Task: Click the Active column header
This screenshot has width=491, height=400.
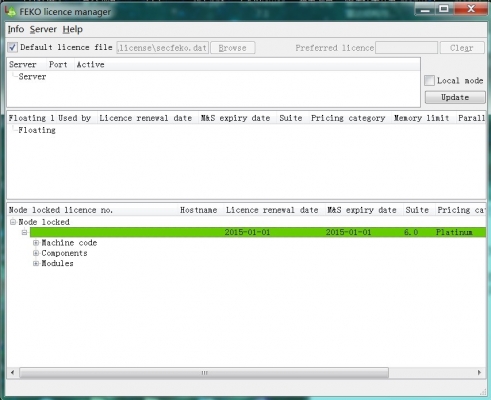Action: [x=90, y=64]
